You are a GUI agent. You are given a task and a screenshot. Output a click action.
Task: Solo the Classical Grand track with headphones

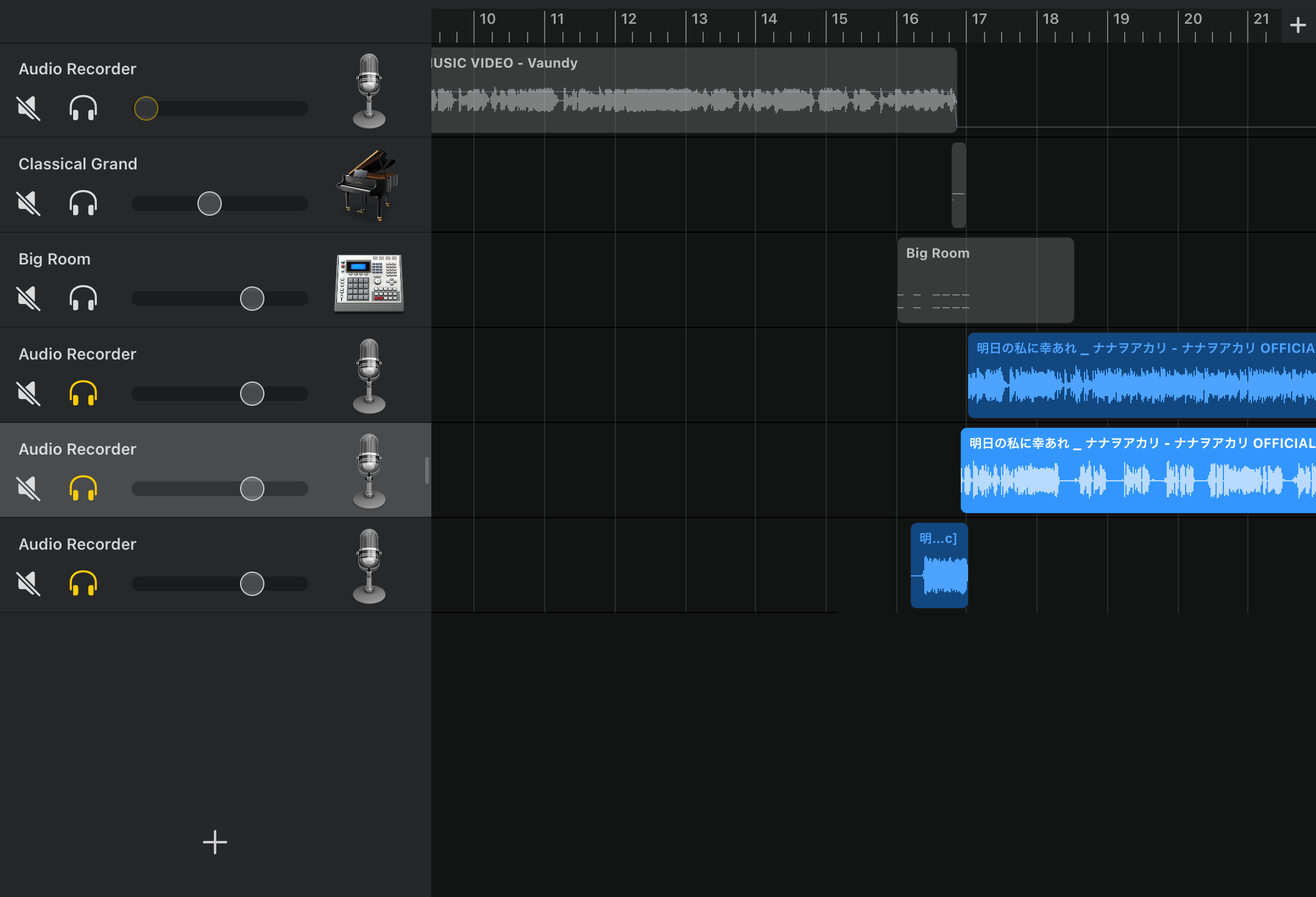(83, 204)
